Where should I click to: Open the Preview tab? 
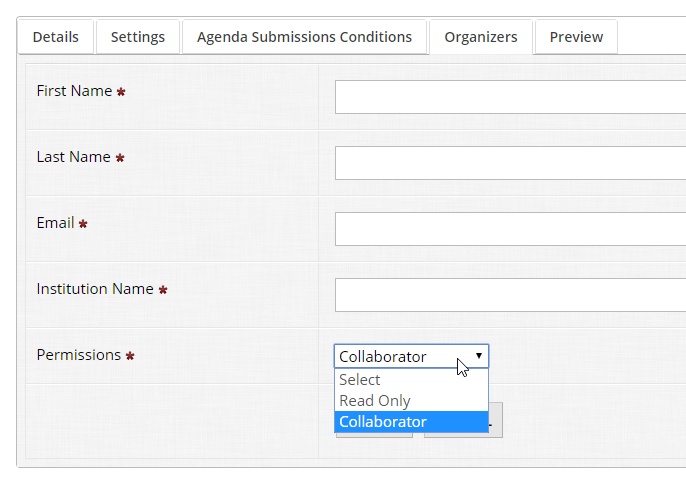(576, 37)
